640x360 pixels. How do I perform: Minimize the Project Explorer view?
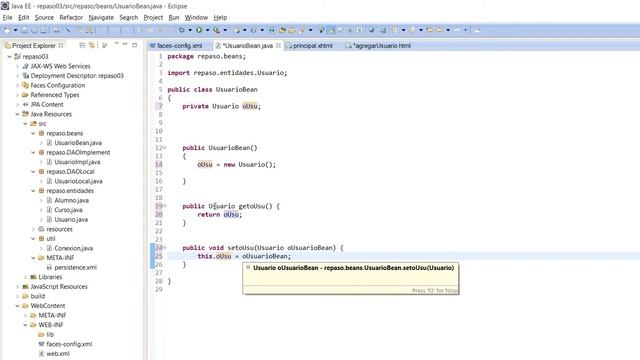[125, 45]
